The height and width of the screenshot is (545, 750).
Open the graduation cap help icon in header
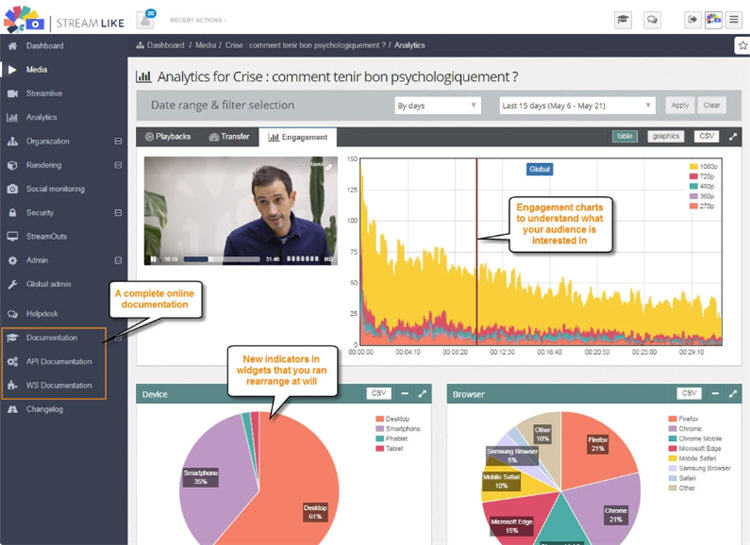coord(623,20)
